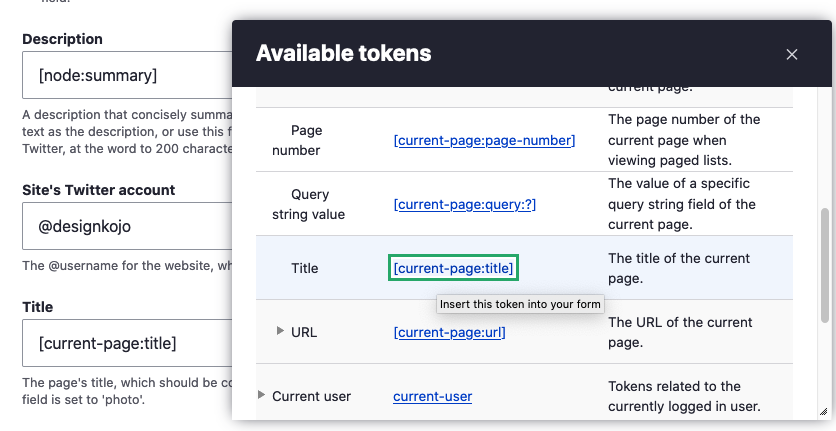Click the Site's Twitter account field
The height and width of the screenshot is (431, 836).
pyautogui.click(x=127, y=226)
